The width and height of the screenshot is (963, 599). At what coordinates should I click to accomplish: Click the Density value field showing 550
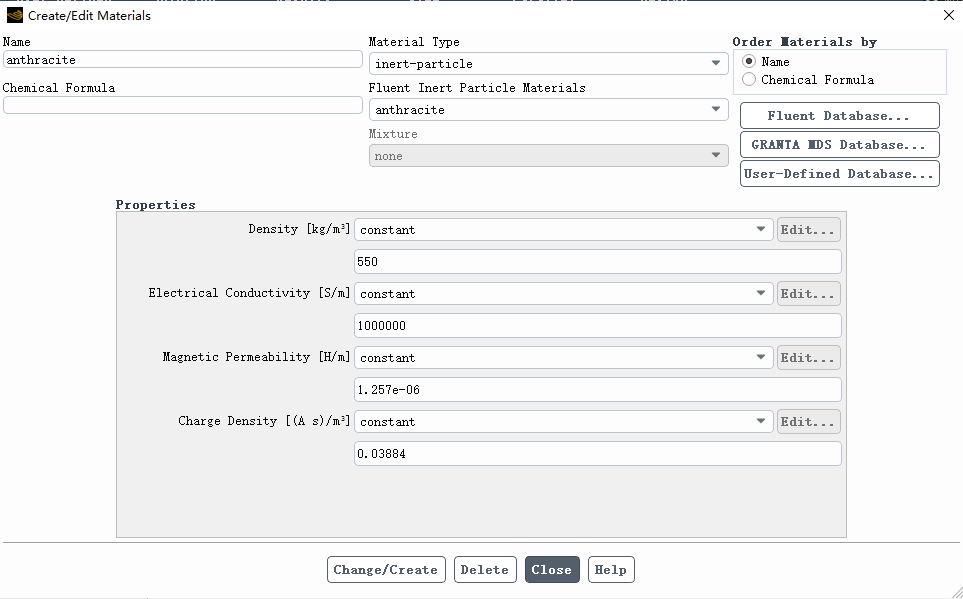pyautogui.click(x=597, y=262)
